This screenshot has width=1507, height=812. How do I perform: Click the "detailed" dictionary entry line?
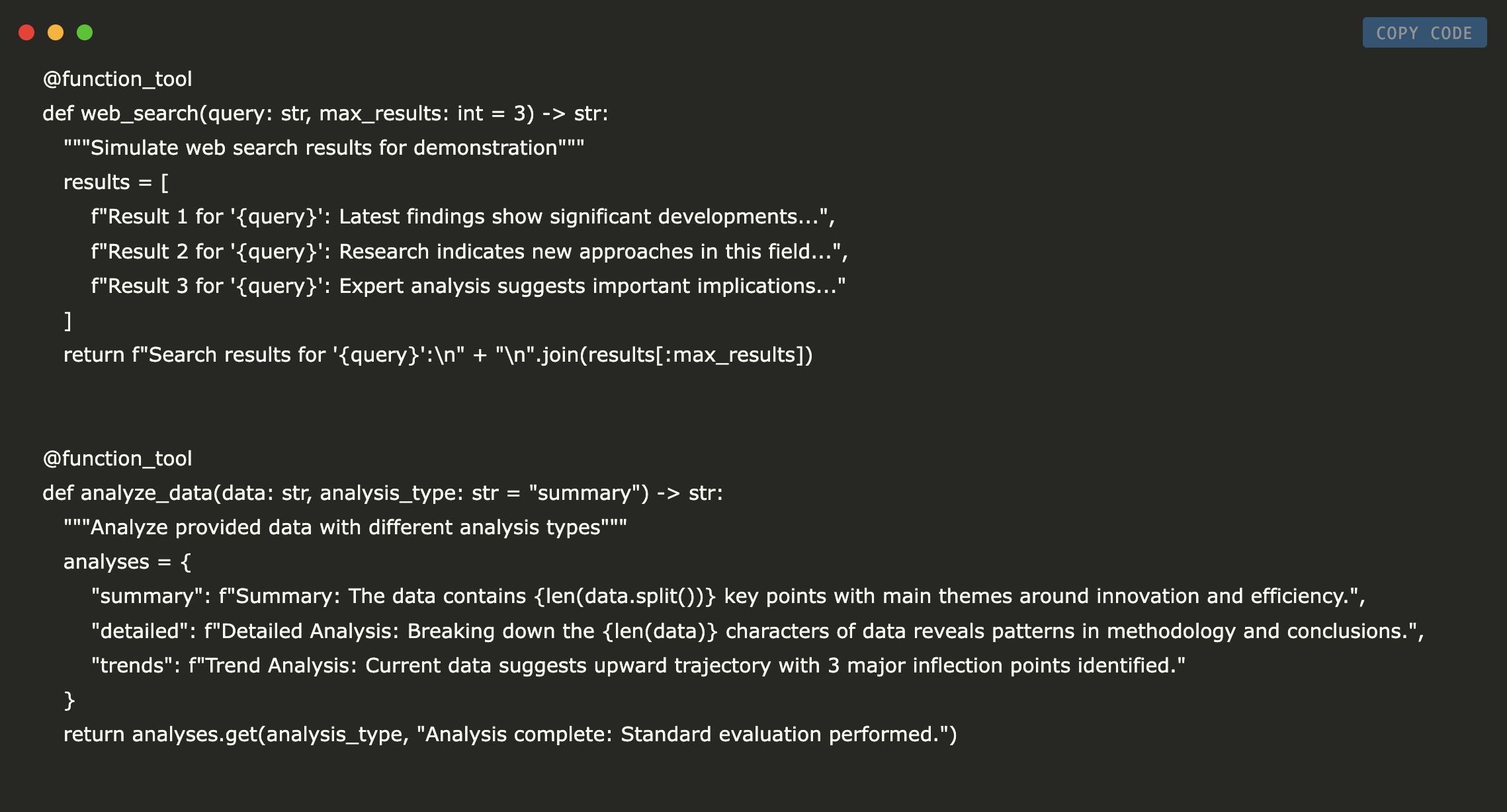coord(757,631)
